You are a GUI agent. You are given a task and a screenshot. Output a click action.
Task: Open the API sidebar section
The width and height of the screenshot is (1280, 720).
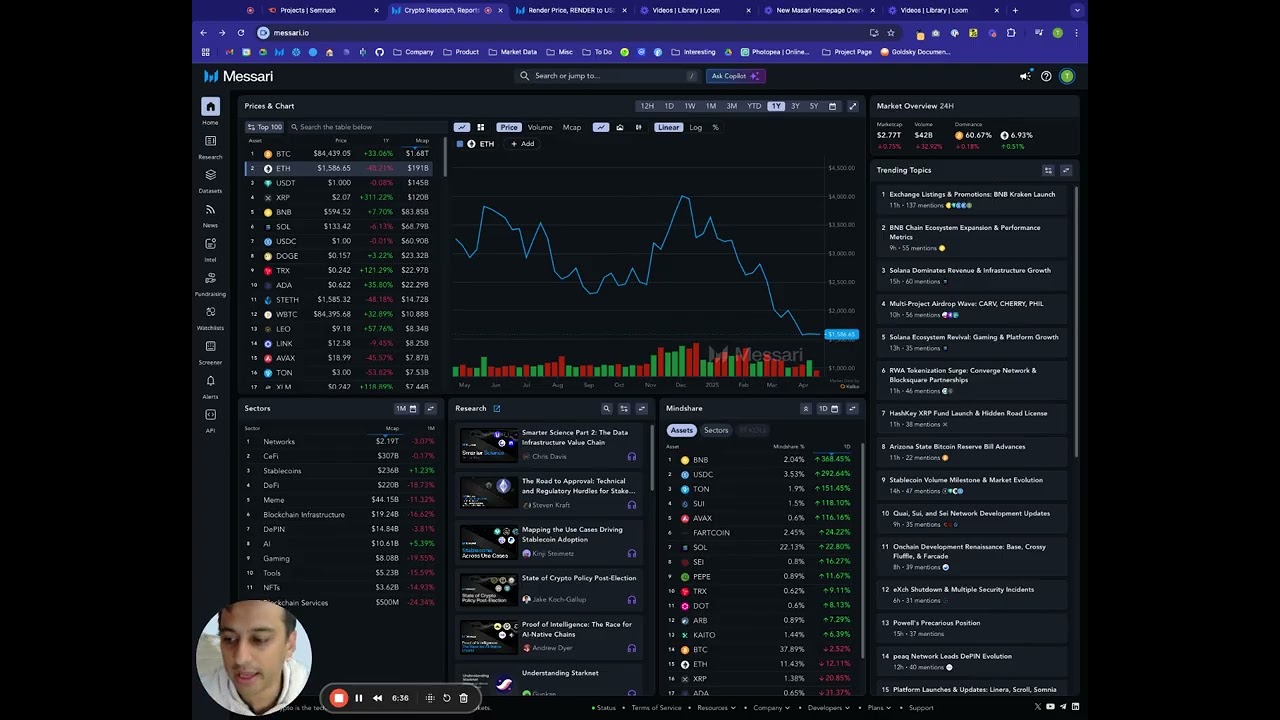coord(210,420)
